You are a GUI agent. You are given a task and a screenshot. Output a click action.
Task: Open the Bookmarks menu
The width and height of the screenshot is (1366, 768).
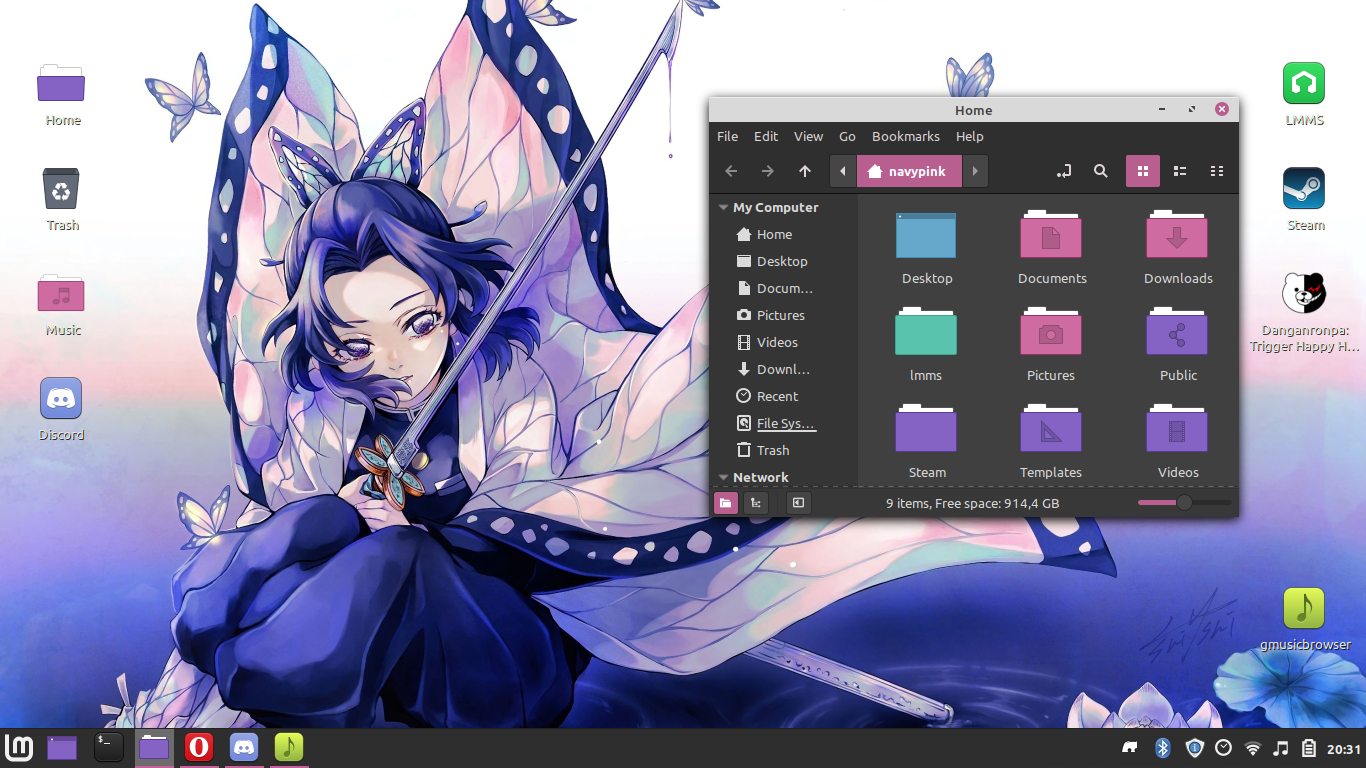pos(906,136)
